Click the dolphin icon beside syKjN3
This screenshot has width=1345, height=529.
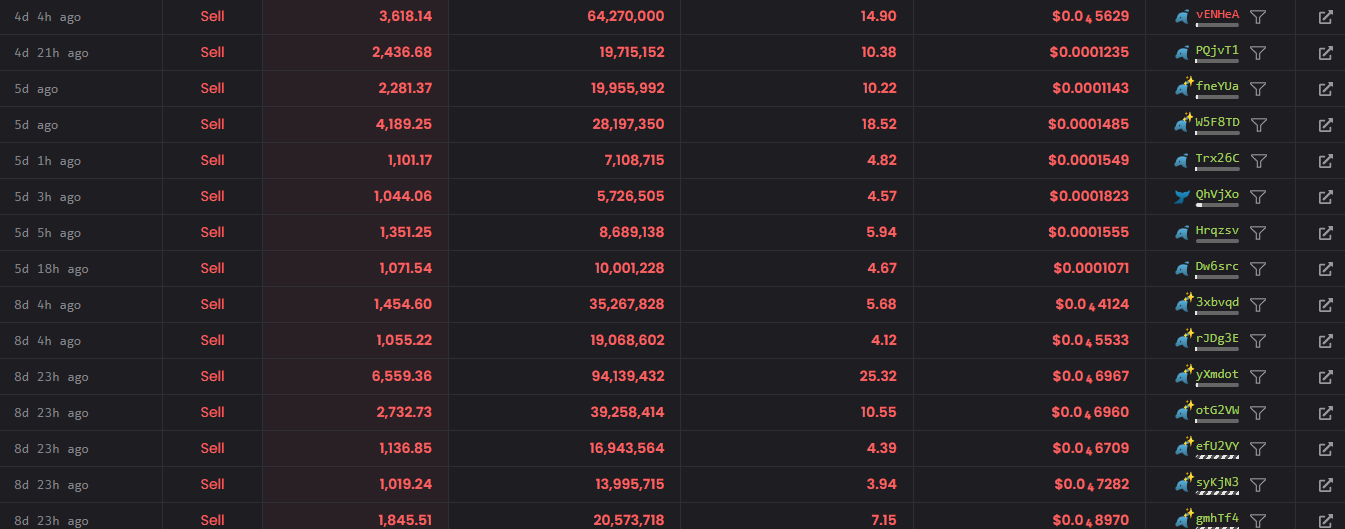(x=1184, y=484)
